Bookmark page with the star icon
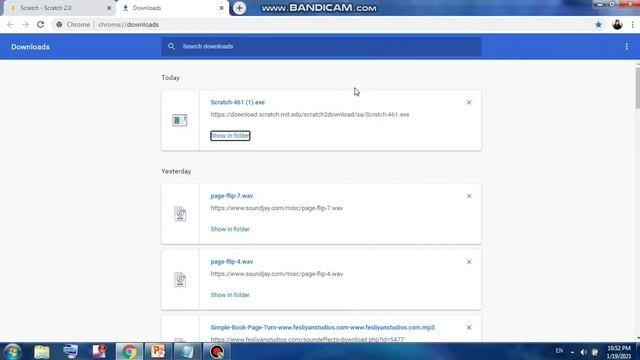Viewport: 640px width, 360px height. point(598,24)
